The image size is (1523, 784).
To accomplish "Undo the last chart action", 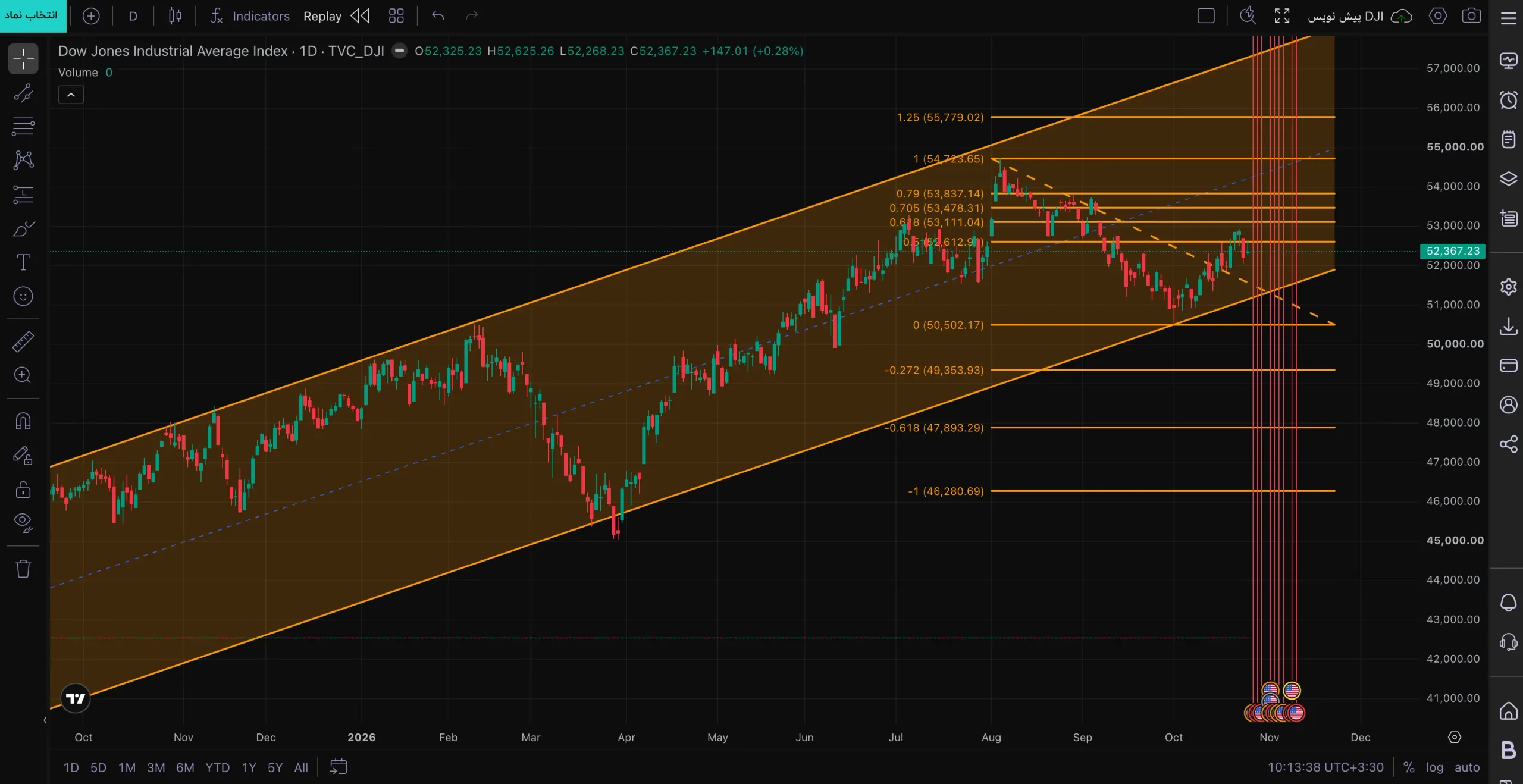I will (x=438, y=16).
